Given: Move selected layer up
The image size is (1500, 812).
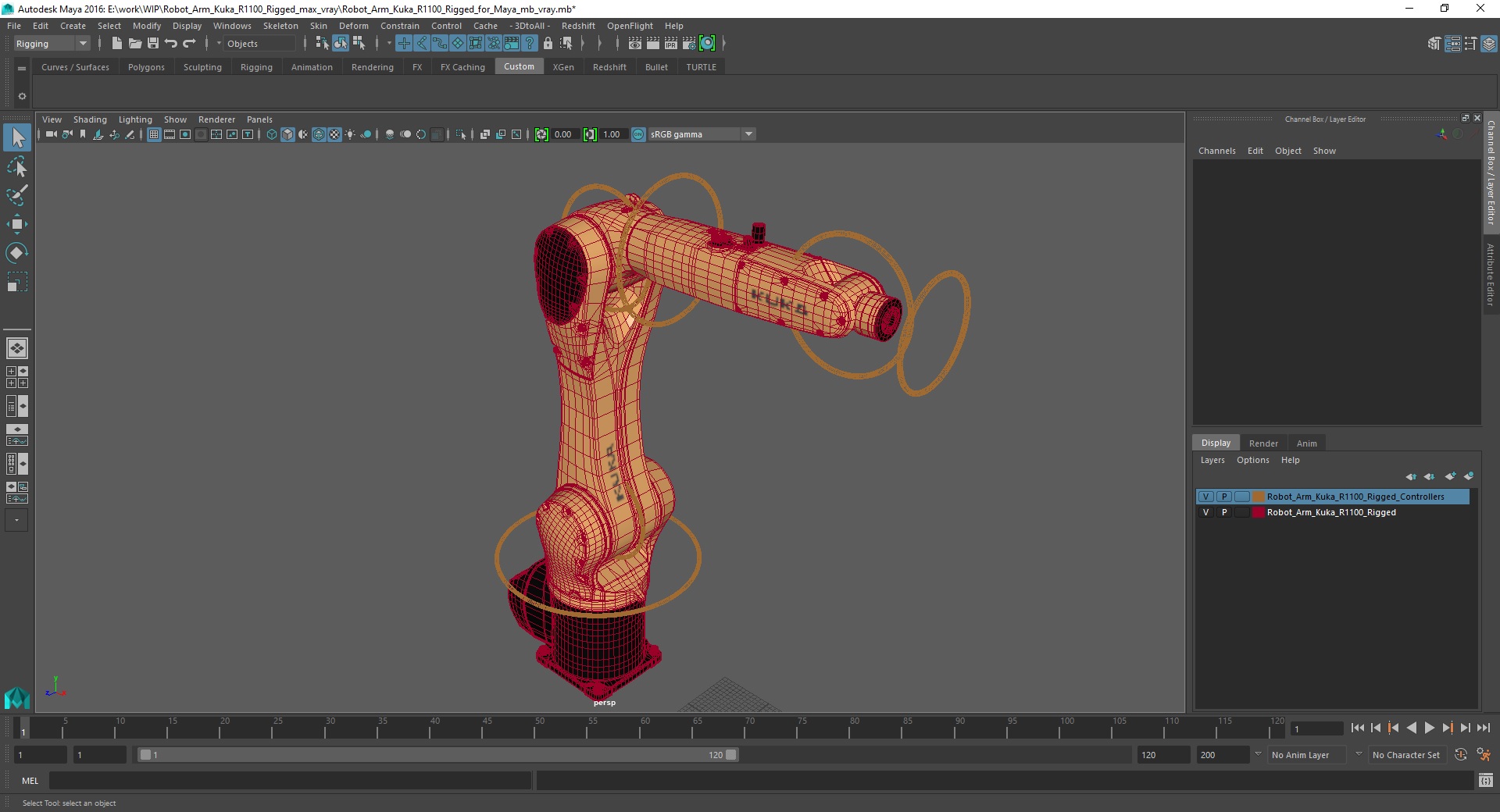Looking at the screenshot, I should [x=1410, y=476].
